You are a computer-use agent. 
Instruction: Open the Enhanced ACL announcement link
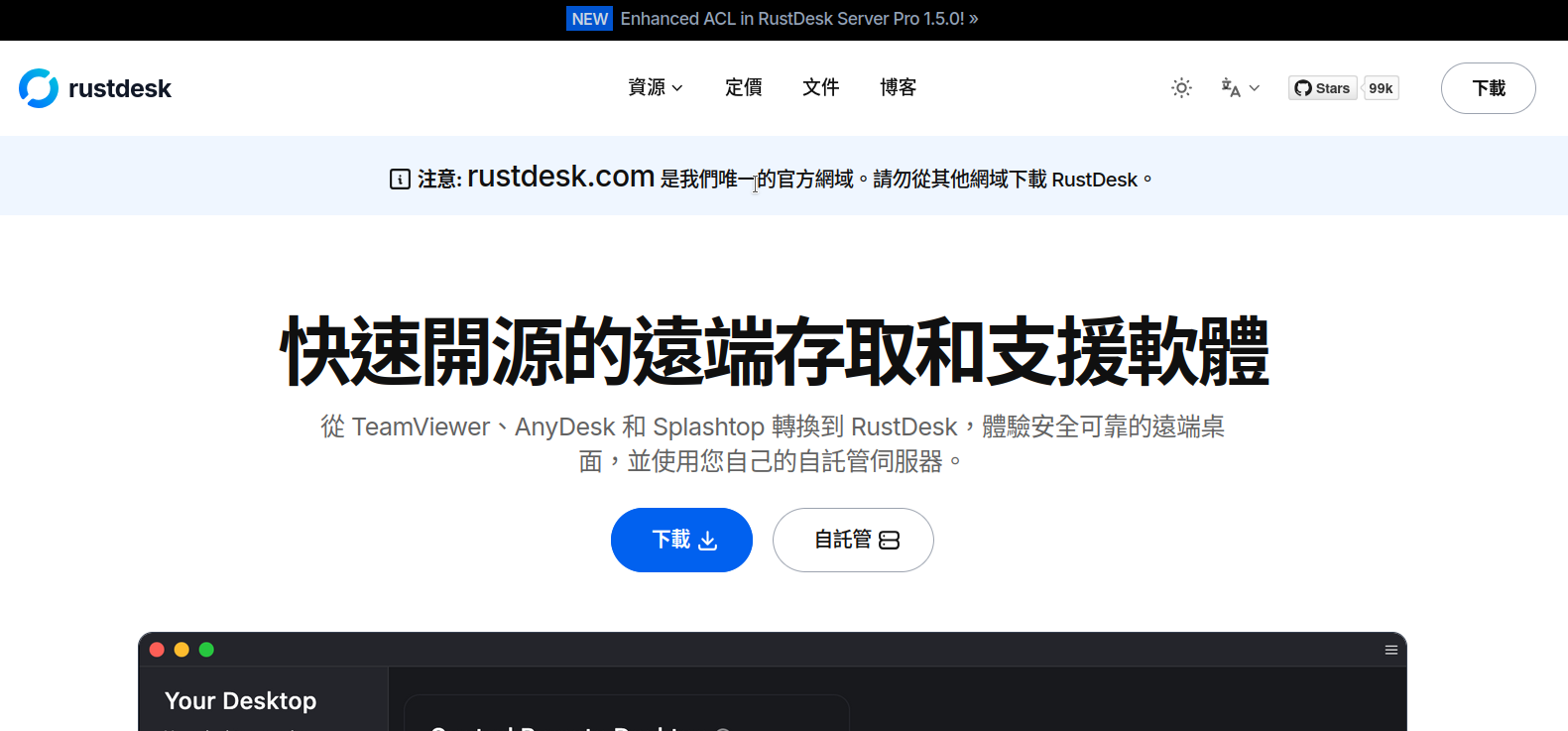(x=798, y=19)
